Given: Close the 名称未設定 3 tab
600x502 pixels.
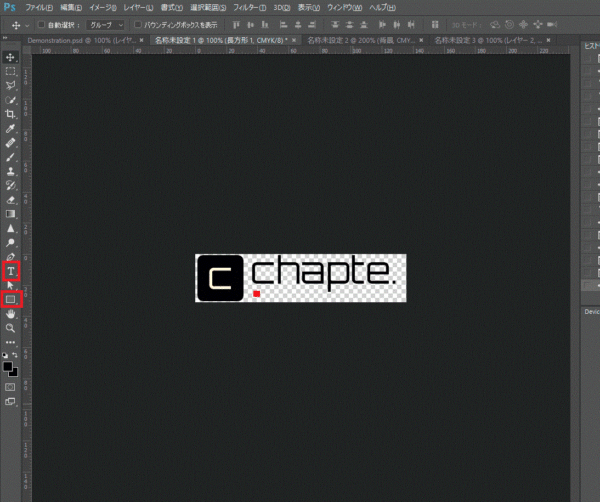Looking at the screenshot, I should click(x=548, y=40).
